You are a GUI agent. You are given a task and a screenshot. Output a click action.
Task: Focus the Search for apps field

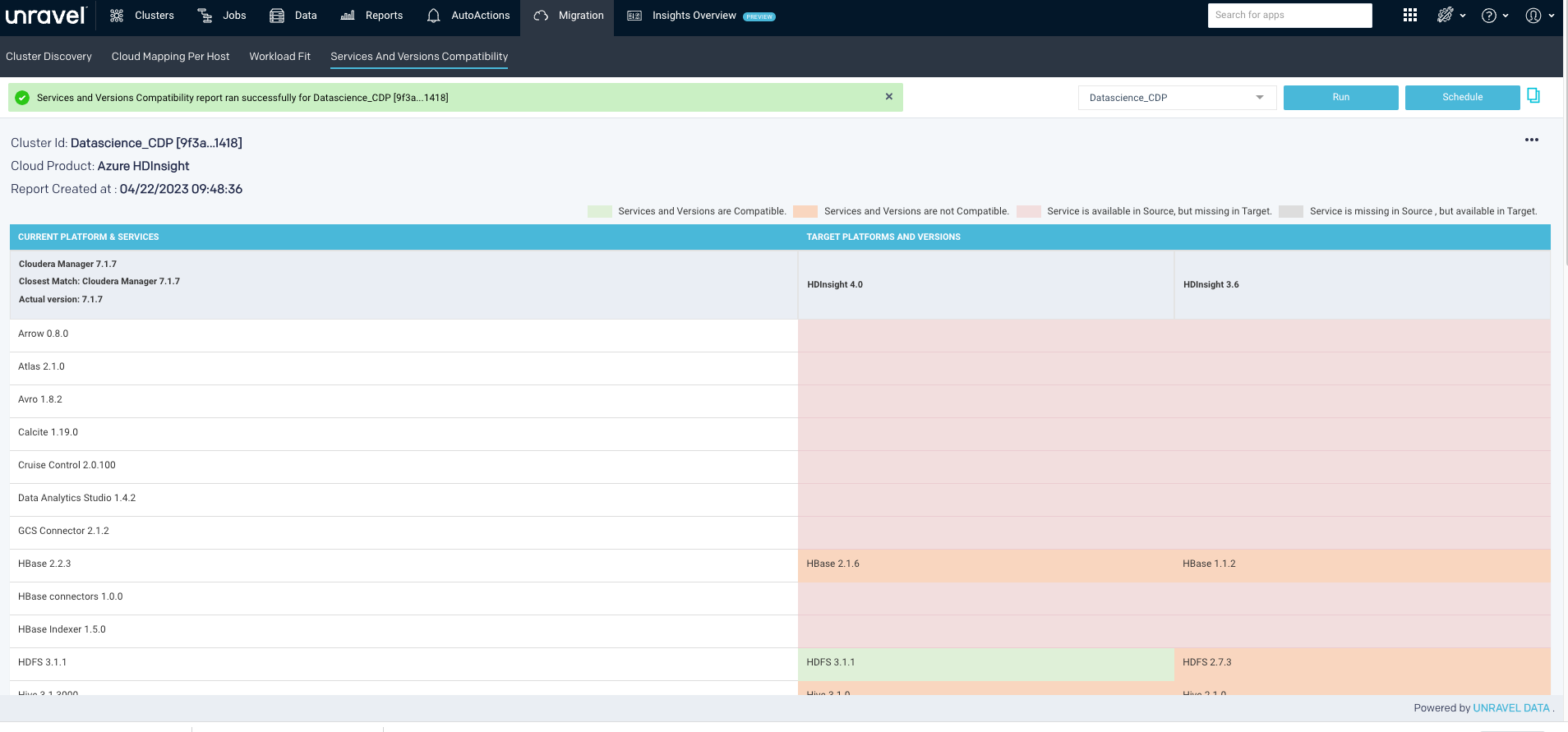tap(1289, 15)
